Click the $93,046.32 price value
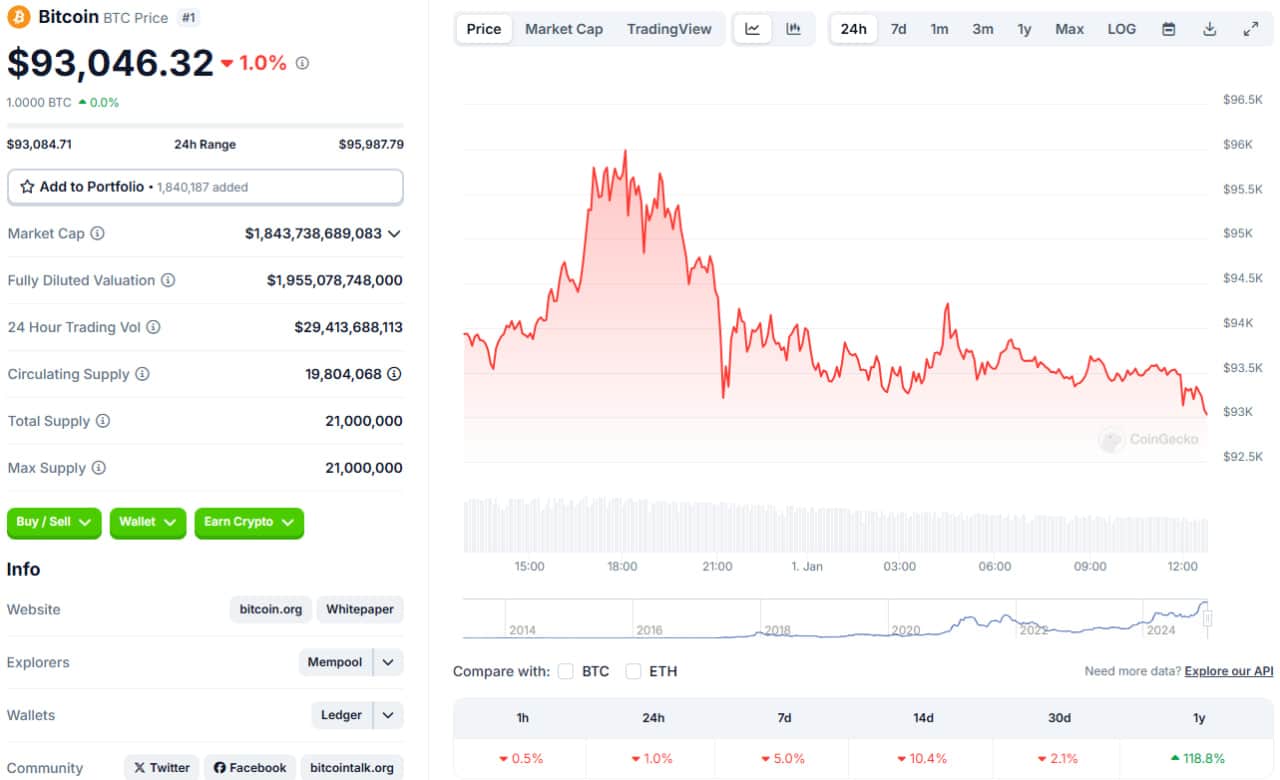Image resolution: width=1280 pixels, height=780 pixels. tap(110, 63)
